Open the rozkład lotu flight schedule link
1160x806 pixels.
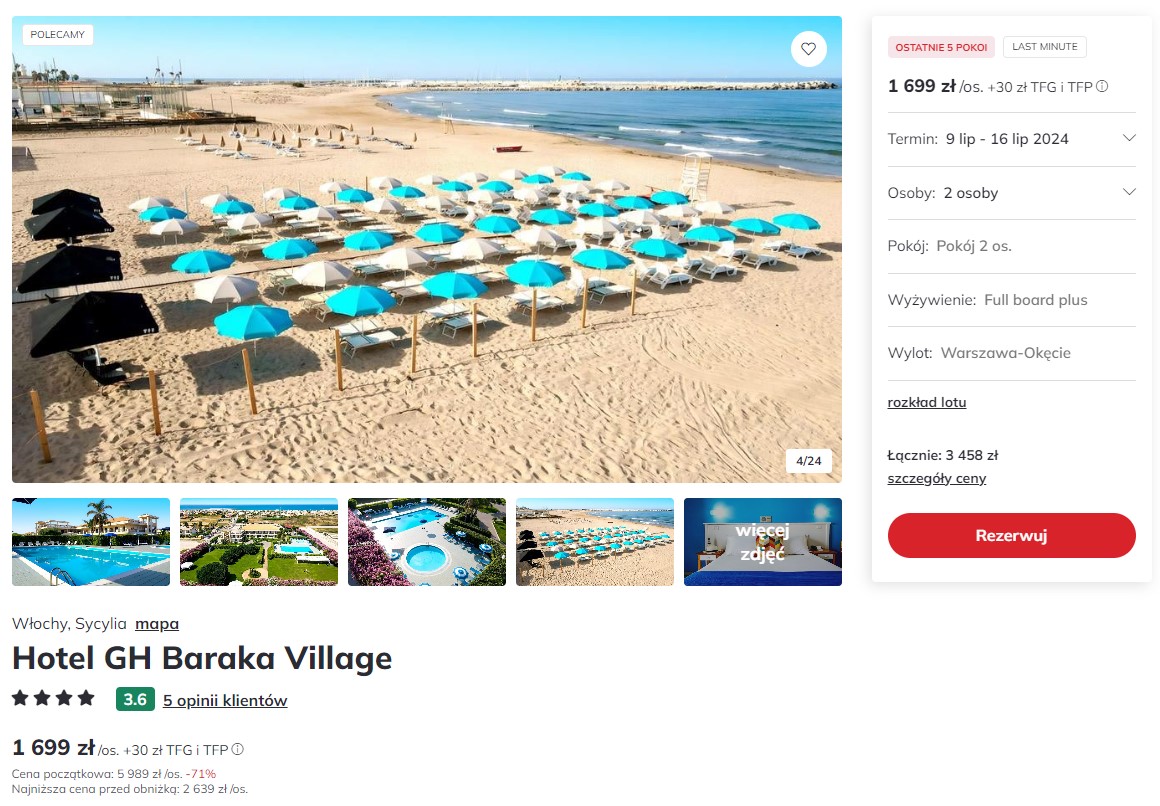tap(927, 403)
